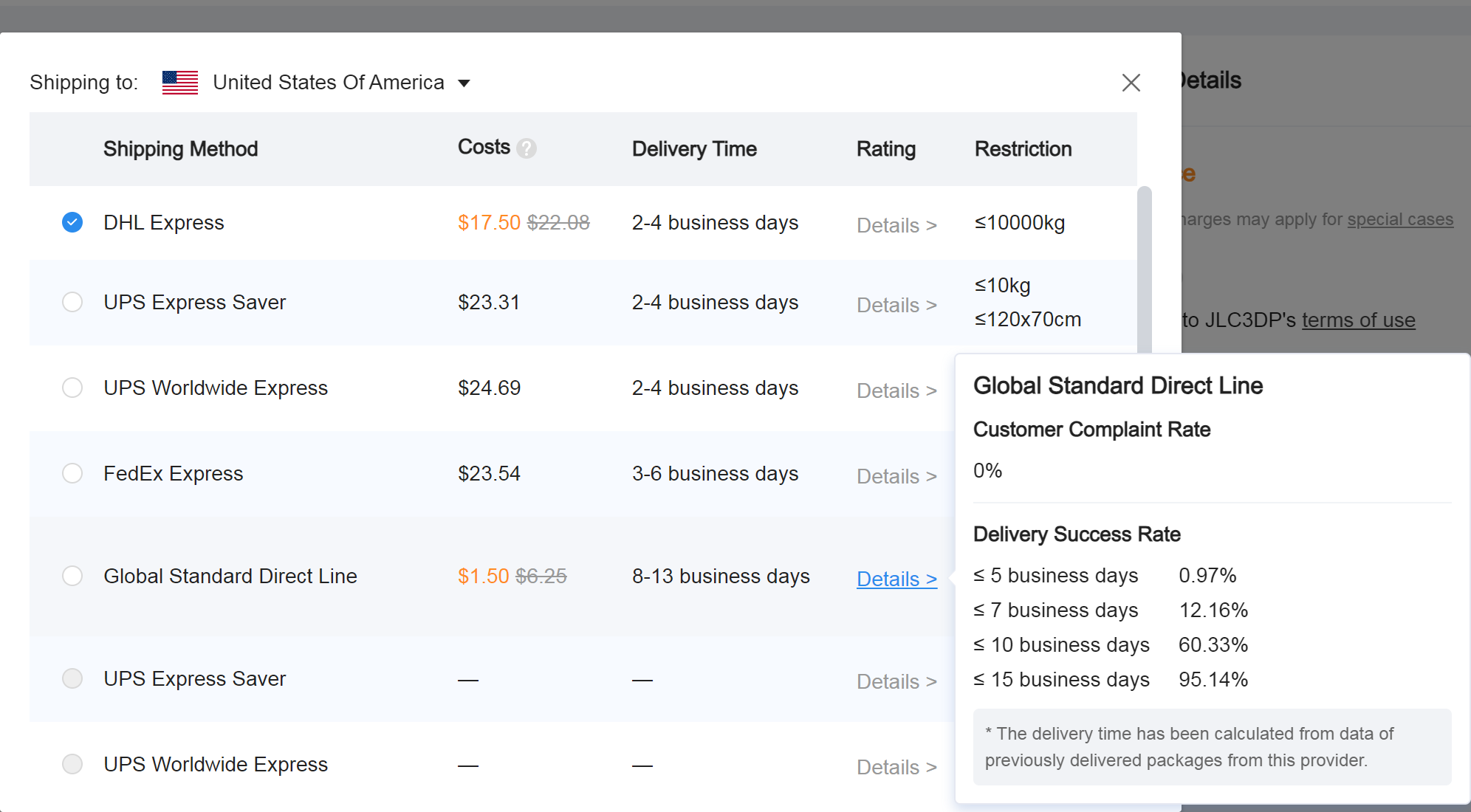Choose UPS Express Saver at $23.31
The image size is (1471, 812).
coord(72,302)
